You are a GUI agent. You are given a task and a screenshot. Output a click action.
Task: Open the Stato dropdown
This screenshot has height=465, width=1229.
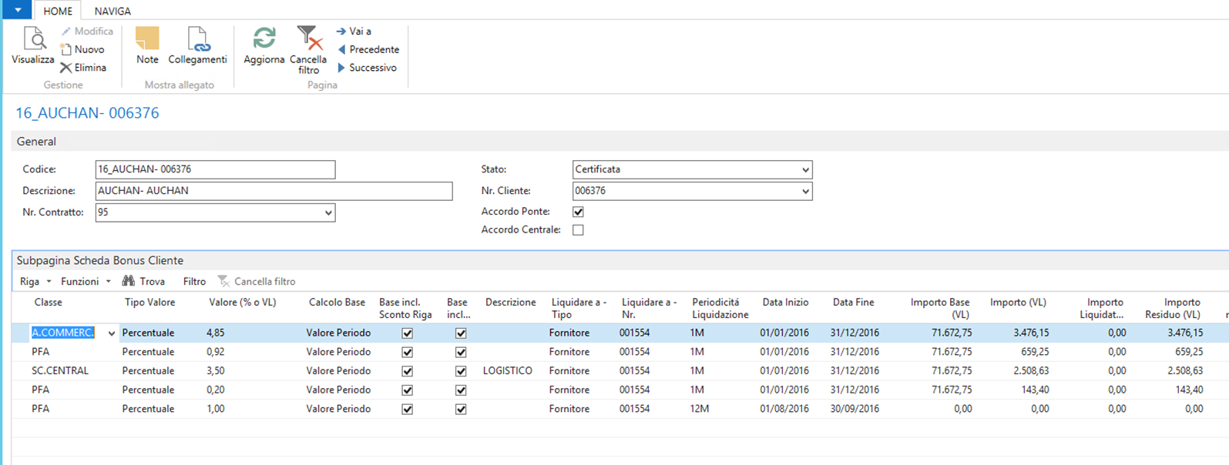point(806,170)
